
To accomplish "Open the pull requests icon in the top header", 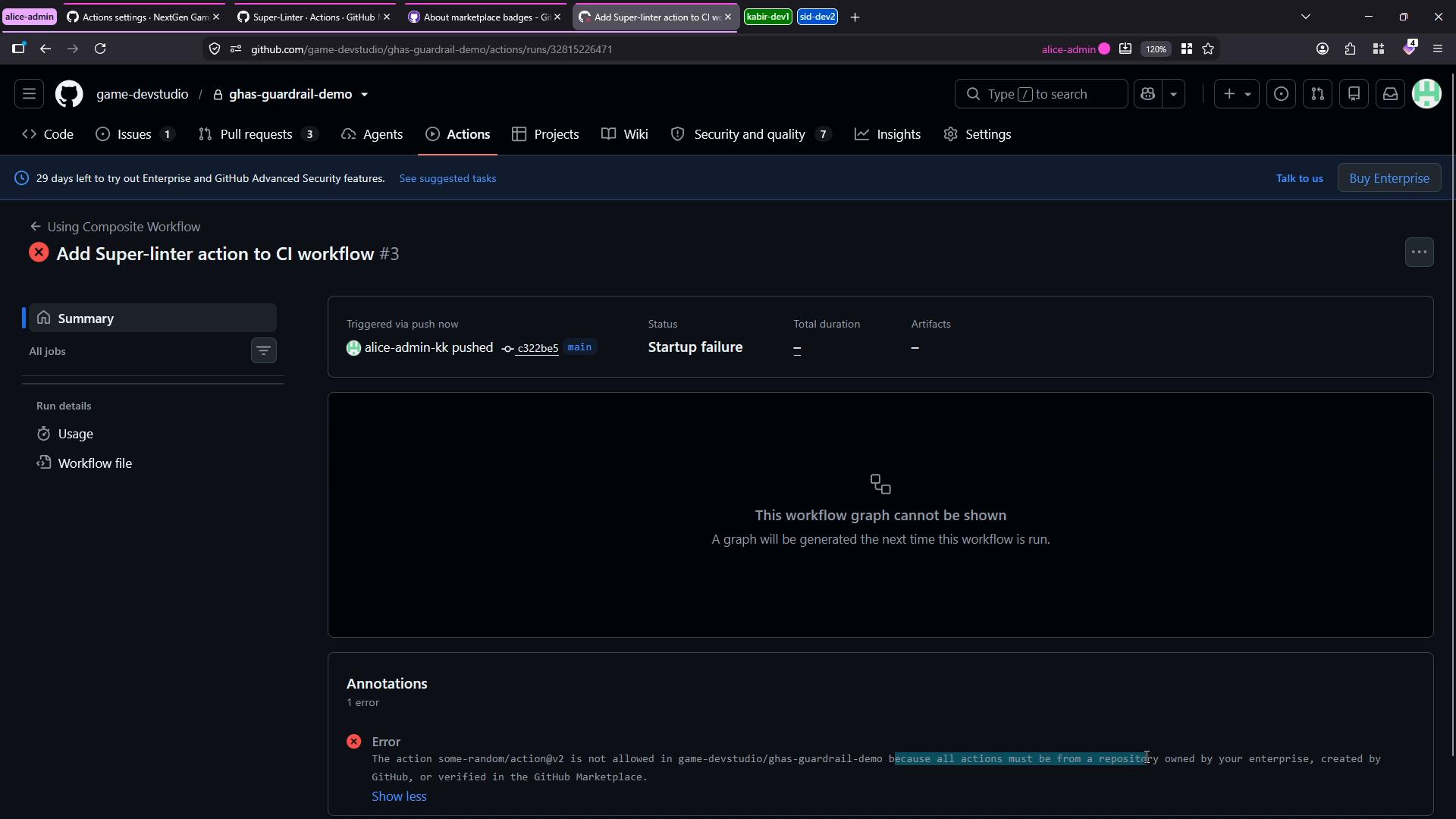I will coord(1317,94).
